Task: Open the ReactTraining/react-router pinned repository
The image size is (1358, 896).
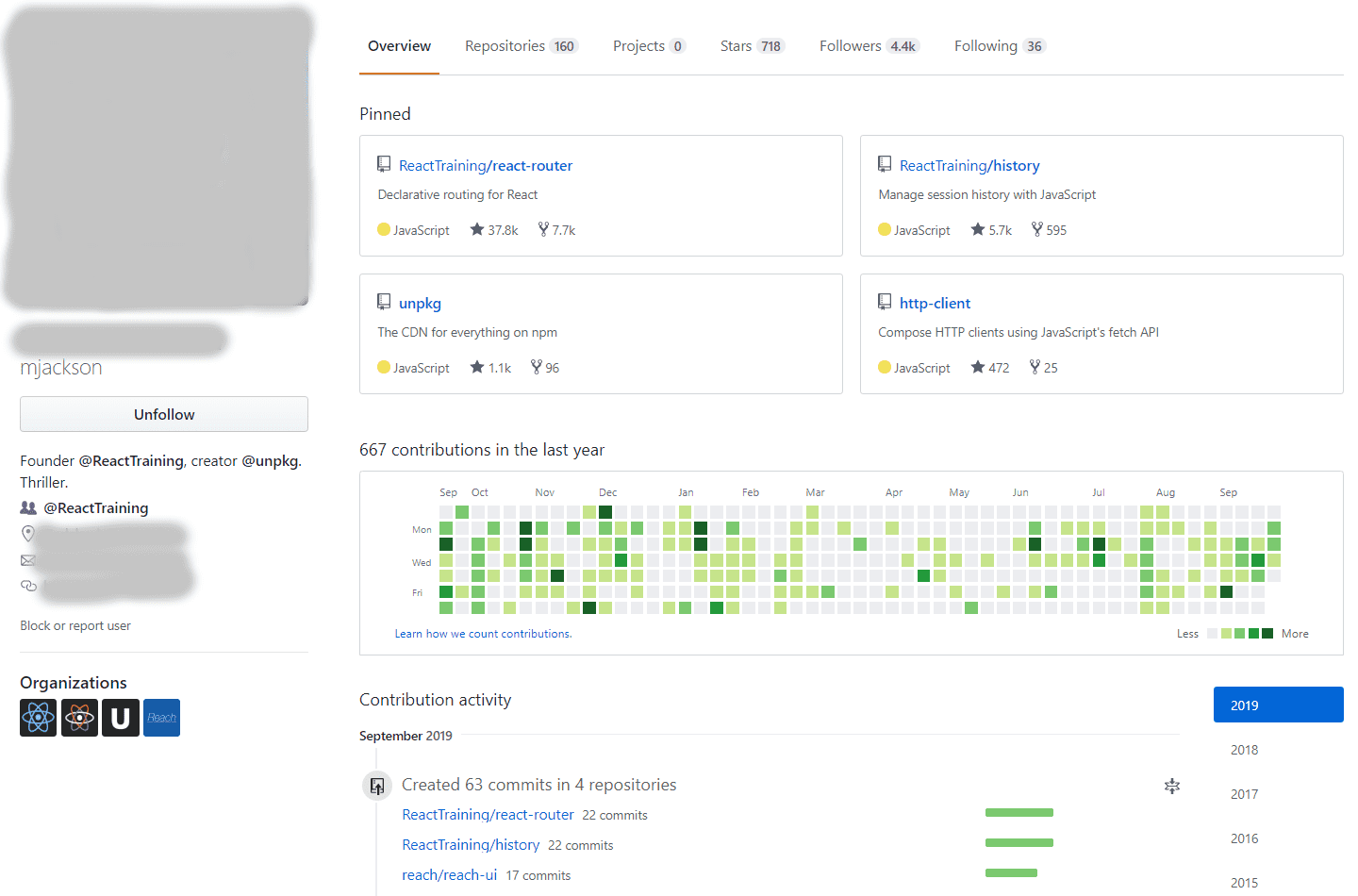Action: tap(486, 165)
